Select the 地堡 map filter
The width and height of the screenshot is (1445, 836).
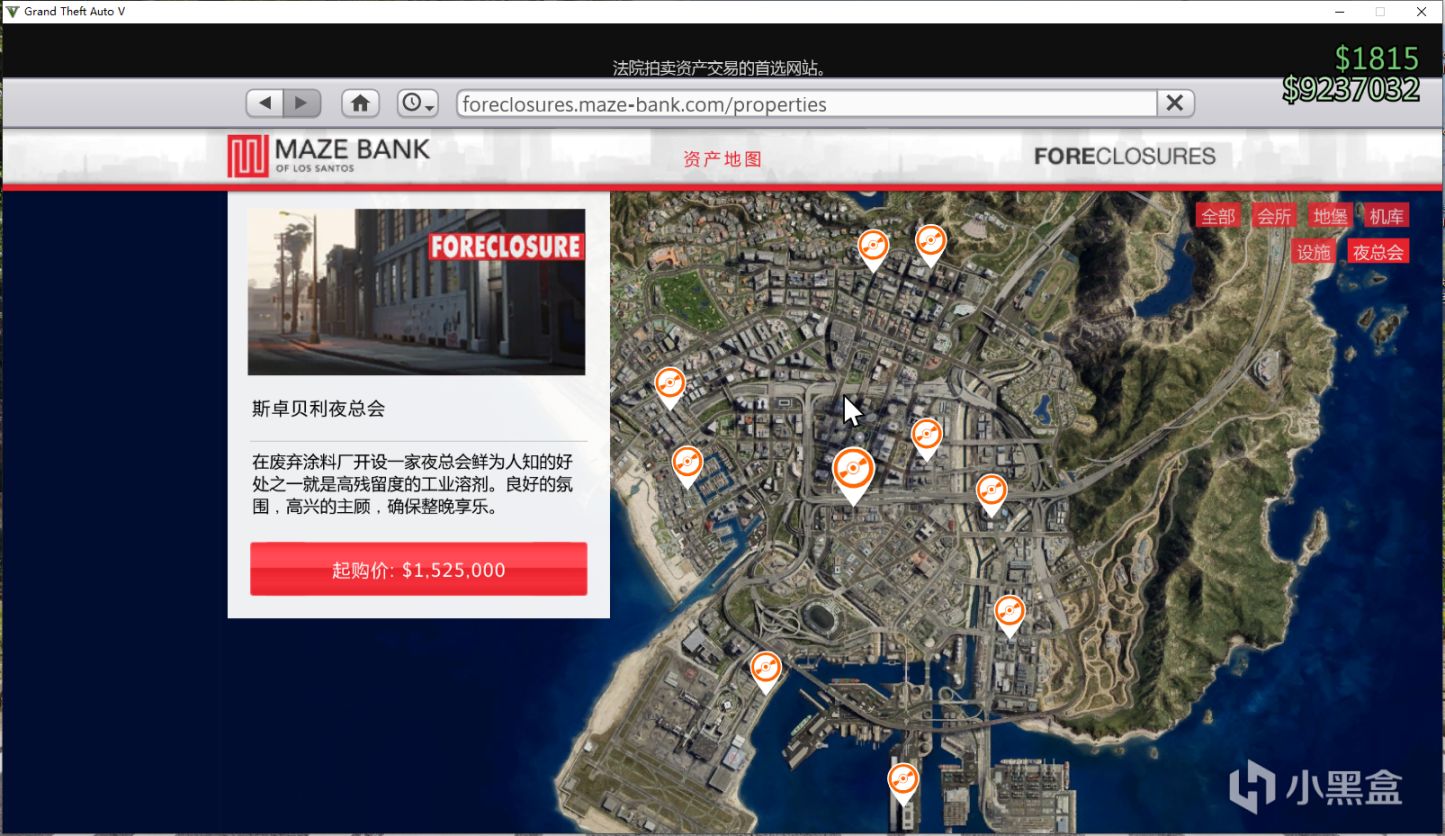click(x=1330, y=216)
